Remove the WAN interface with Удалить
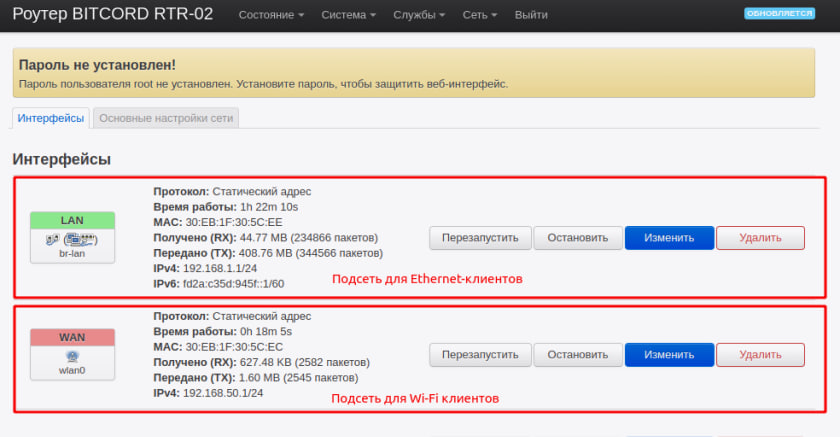The image size is (840, 437). pyautogui.click(x=760, y=355)
